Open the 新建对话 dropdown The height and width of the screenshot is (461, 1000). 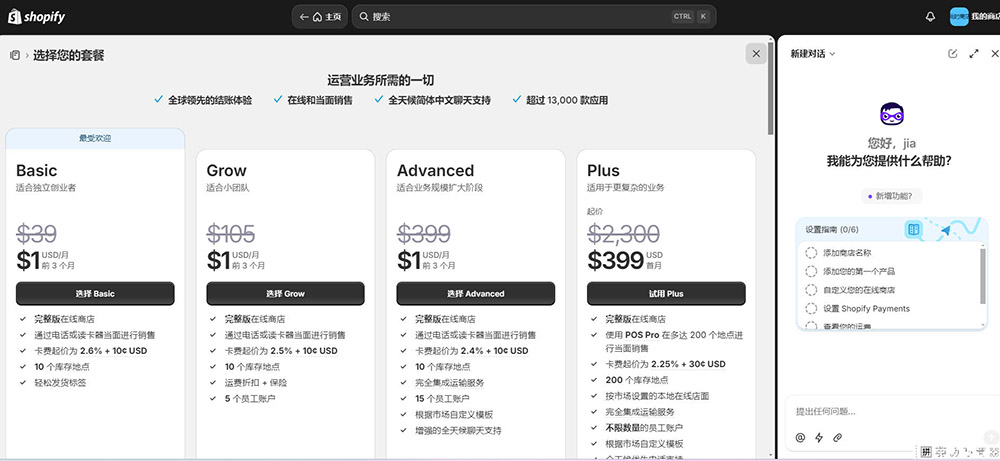[x=813, y=53]
